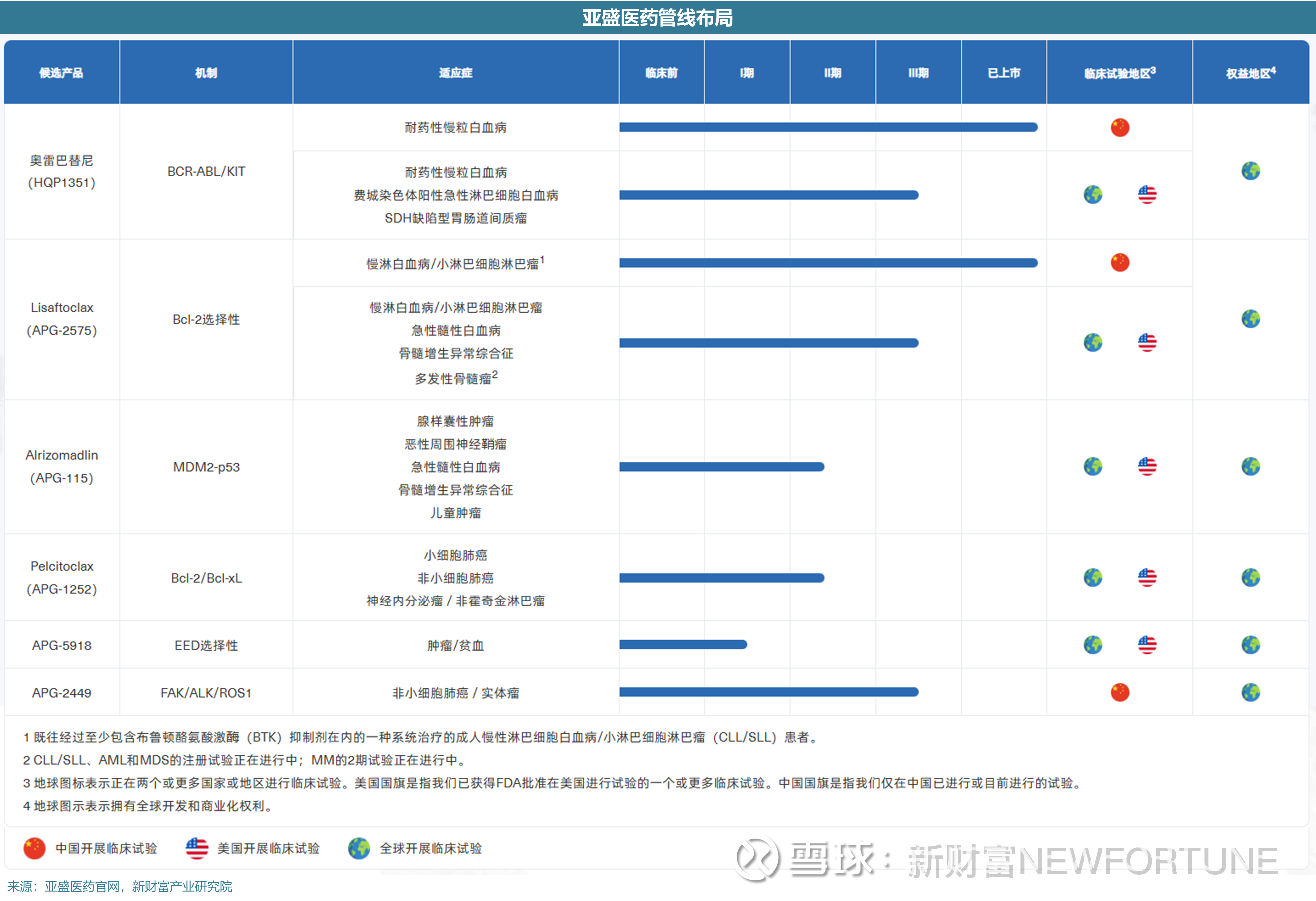The image size is (1316, 901).
Task: Click the 亚盛医药管线布局 title
Action: 658,18
